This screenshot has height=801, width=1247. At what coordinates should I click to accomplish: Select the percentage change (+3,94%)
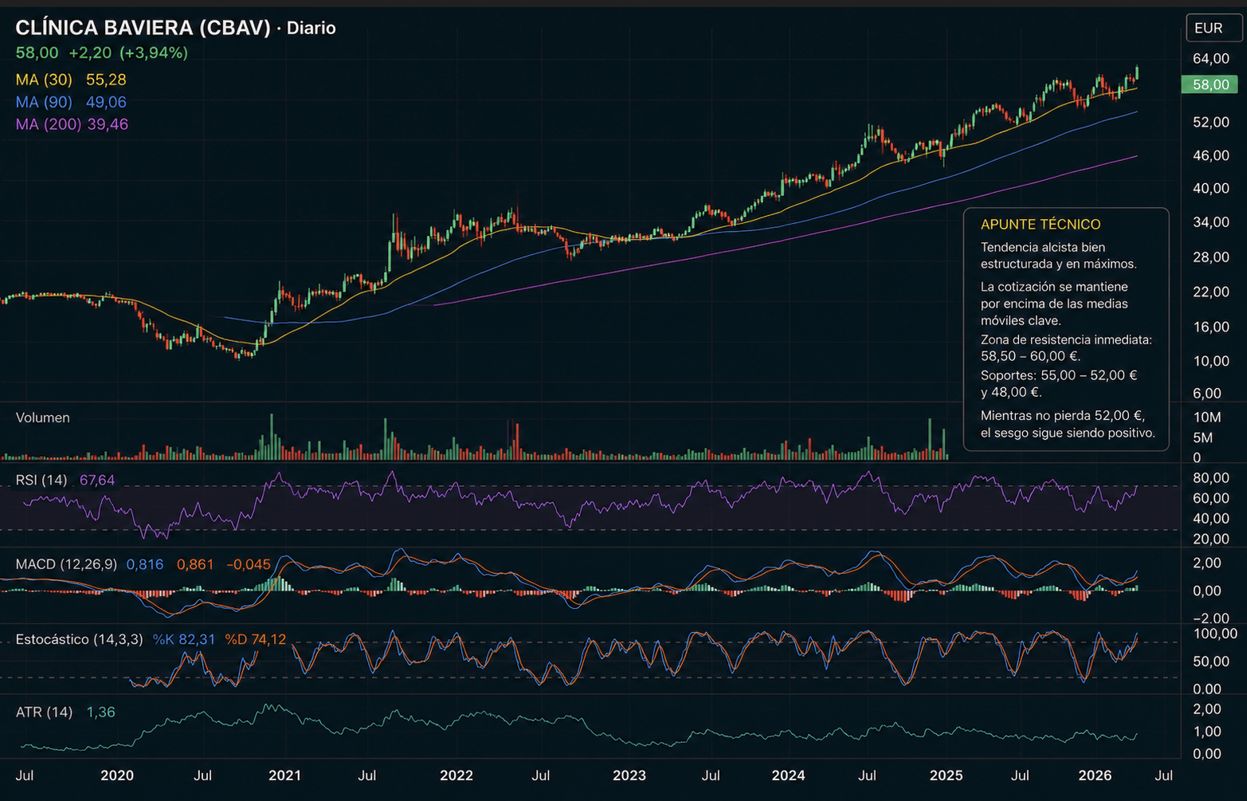[153, 53]
